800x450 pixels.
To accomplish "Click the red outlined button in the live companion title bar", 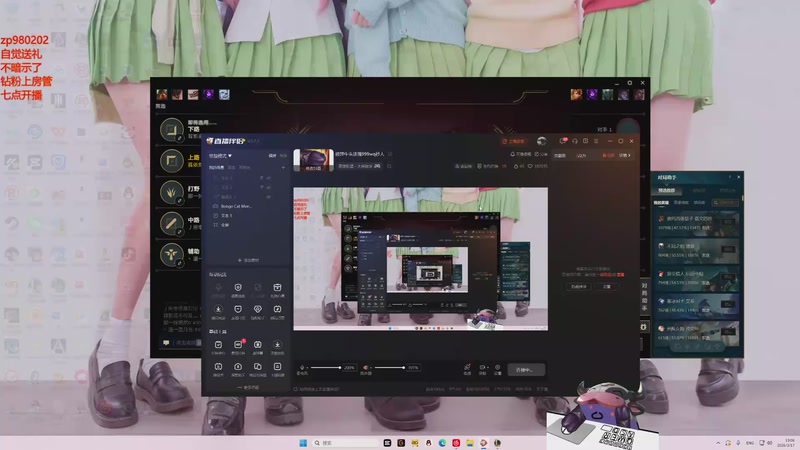I will pos(514,141).
